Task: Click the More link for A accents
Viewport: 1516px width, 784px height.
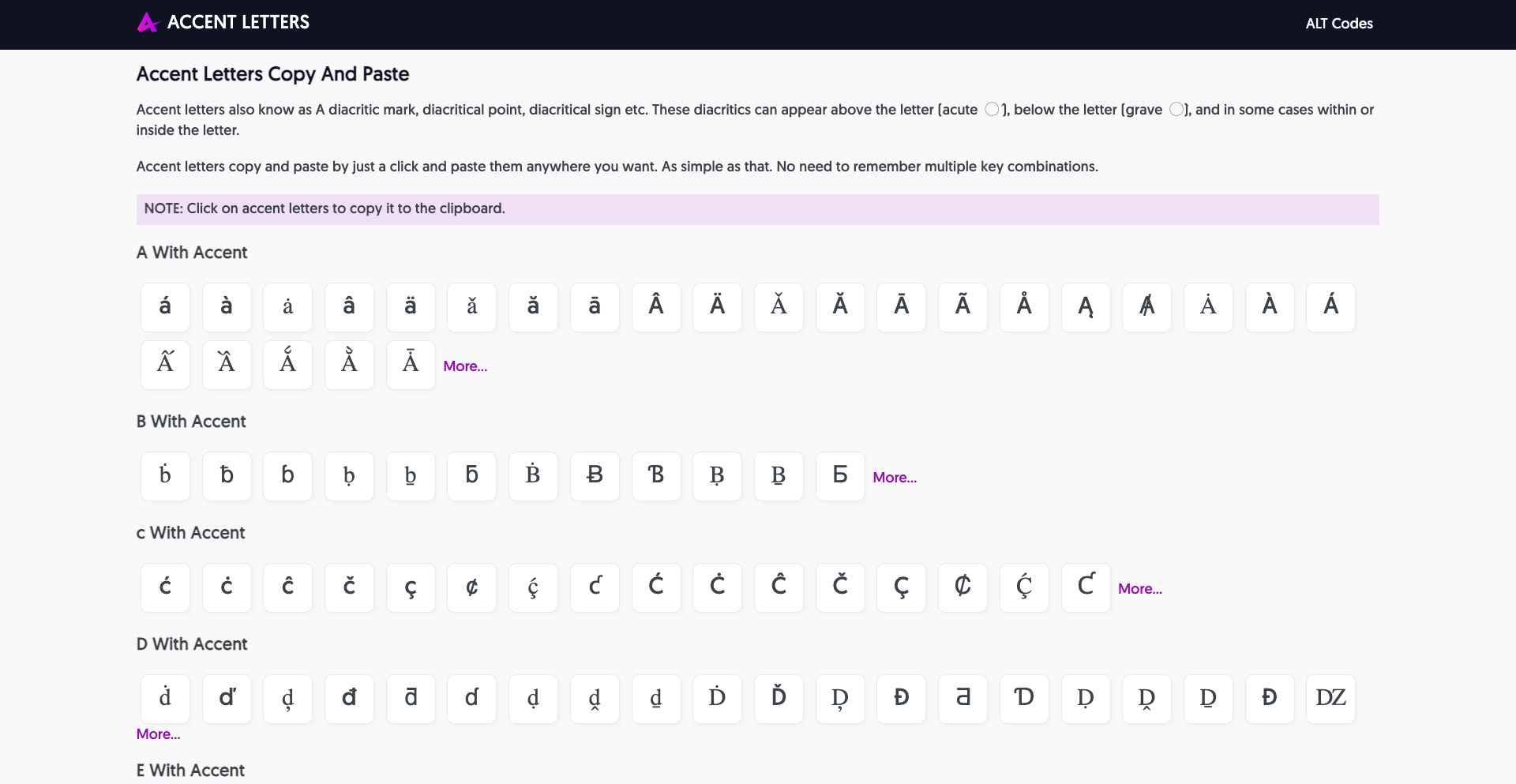Action: point(464,366)
